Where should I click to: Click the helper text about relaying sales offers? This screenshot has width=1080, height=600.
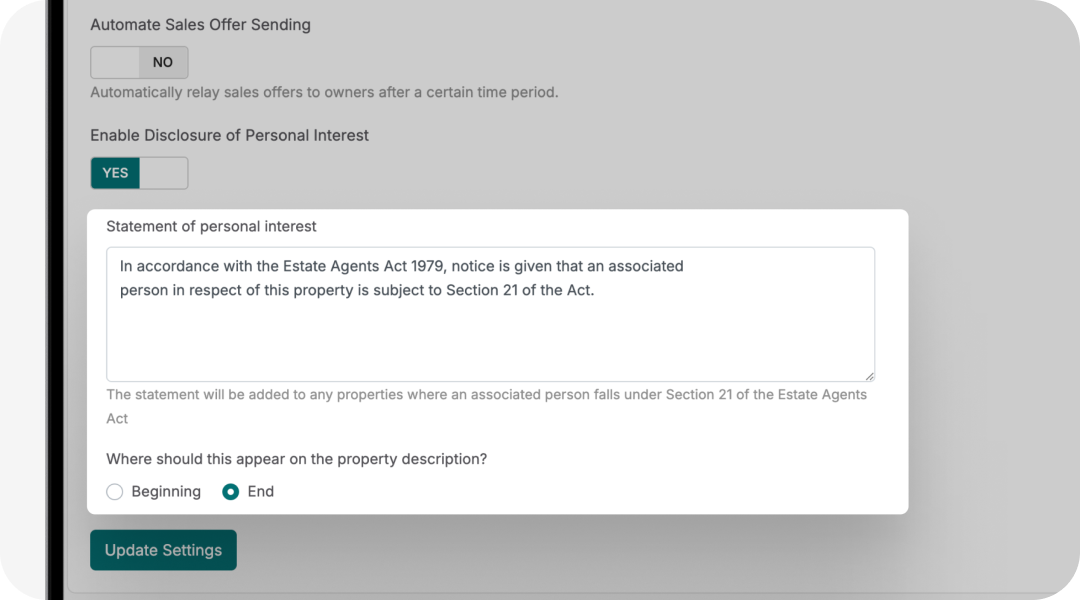324,91
